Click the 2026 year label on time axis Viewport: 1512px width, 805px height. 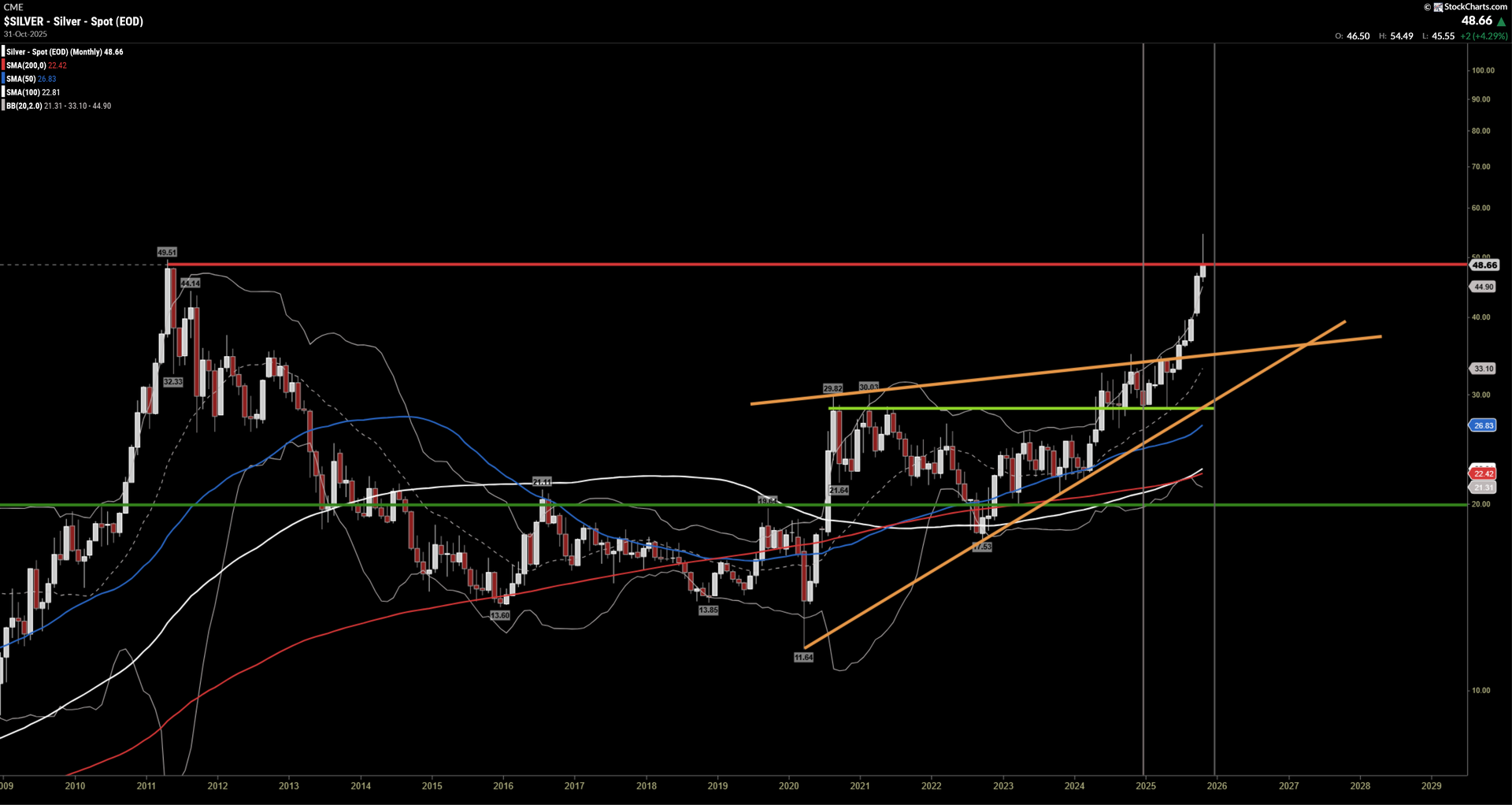pos(1217,785)
